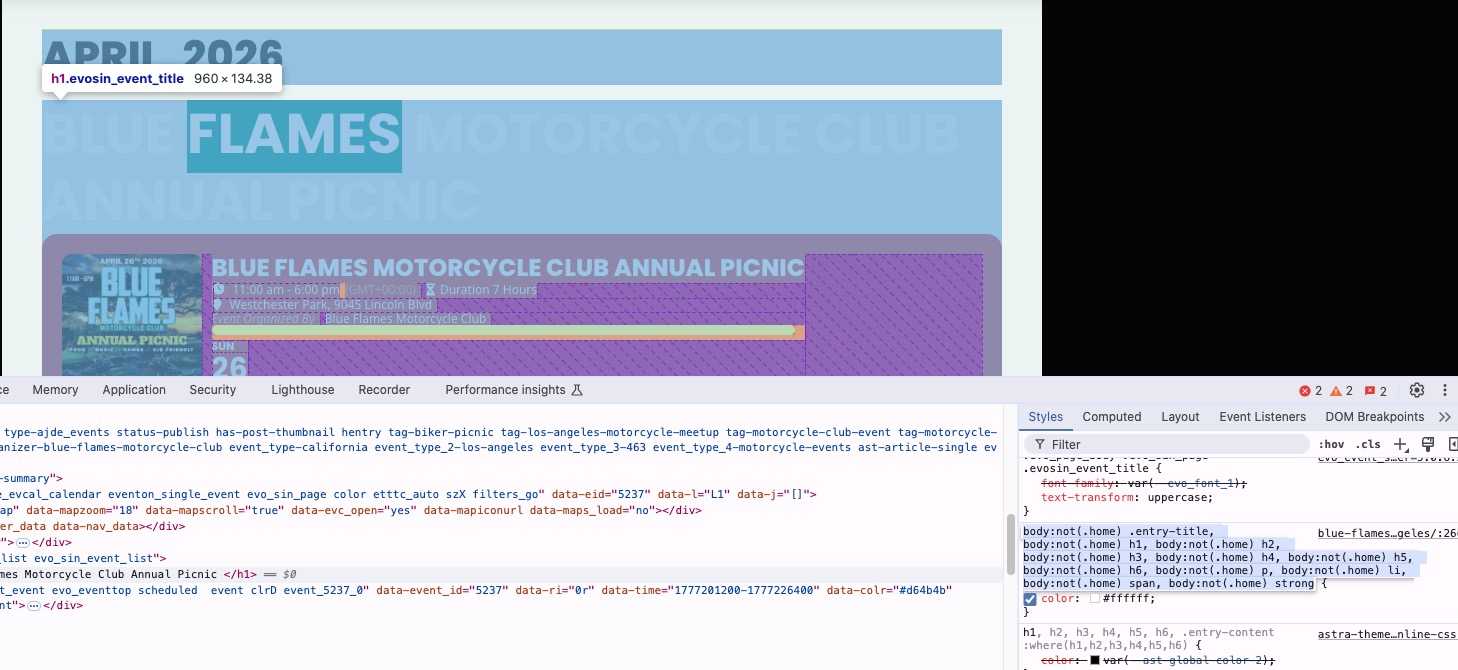Uncheck the color #ffffff property checkbox
The image size is (1458, 670).
pos(1030,598)
